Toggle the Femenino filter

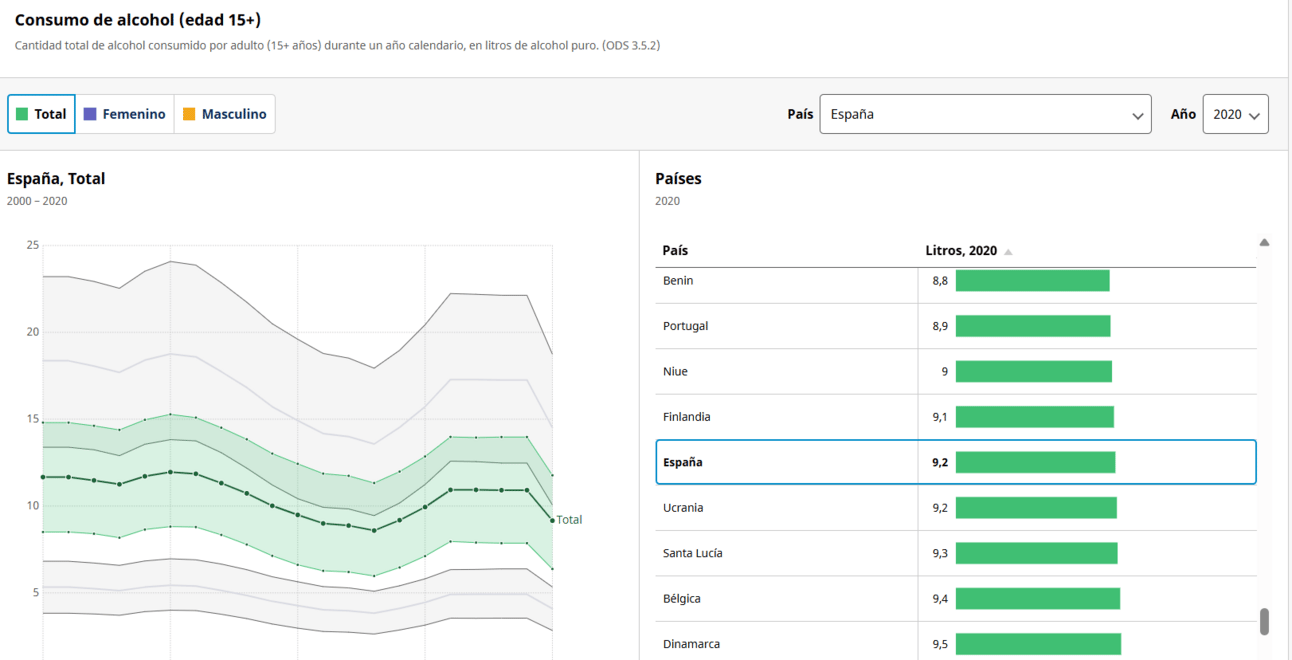[x=125, y=114]
